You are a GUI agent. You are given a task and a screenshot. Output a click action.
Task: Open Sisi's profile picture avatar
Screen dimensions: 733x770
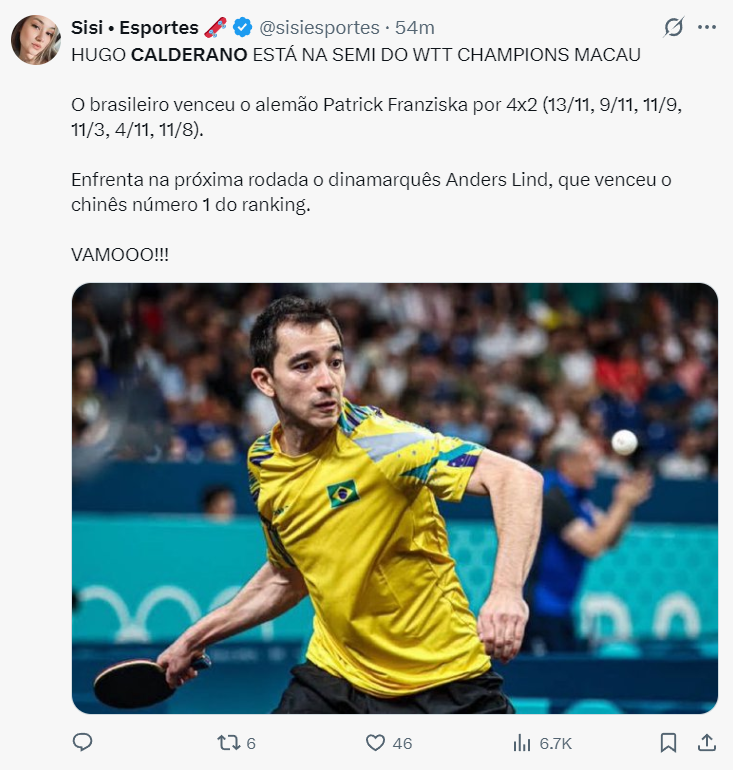35,39
